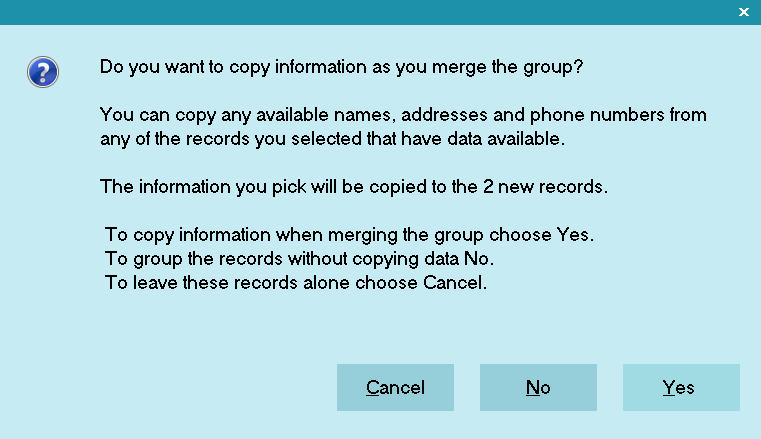This screenshot has height=439, width=761.
Task: Click the blue question mark icon
Action: pyautogui.click(x=43, y=72)
